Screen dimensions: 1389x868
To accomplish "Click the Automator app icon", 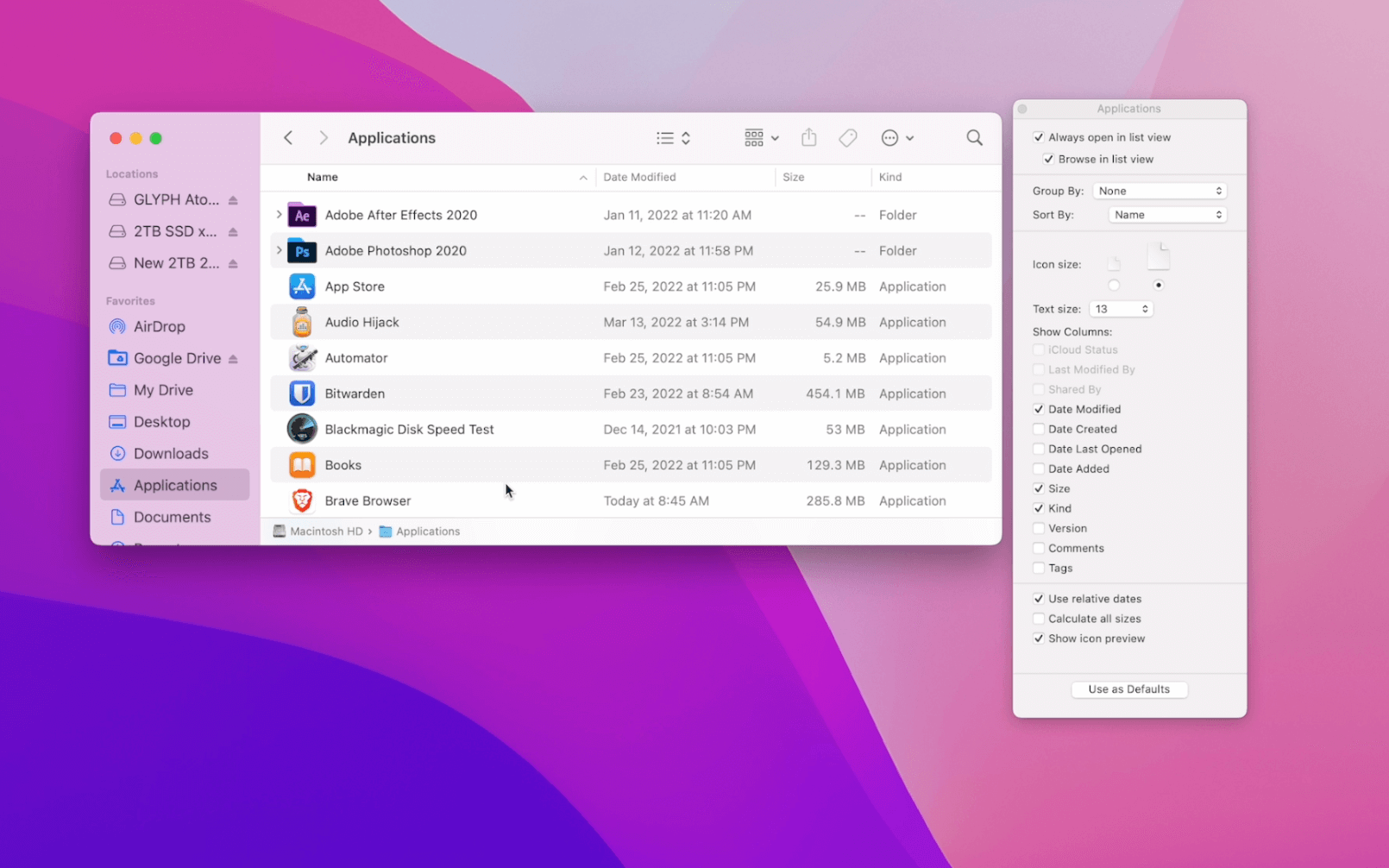I will coord(302,358).
